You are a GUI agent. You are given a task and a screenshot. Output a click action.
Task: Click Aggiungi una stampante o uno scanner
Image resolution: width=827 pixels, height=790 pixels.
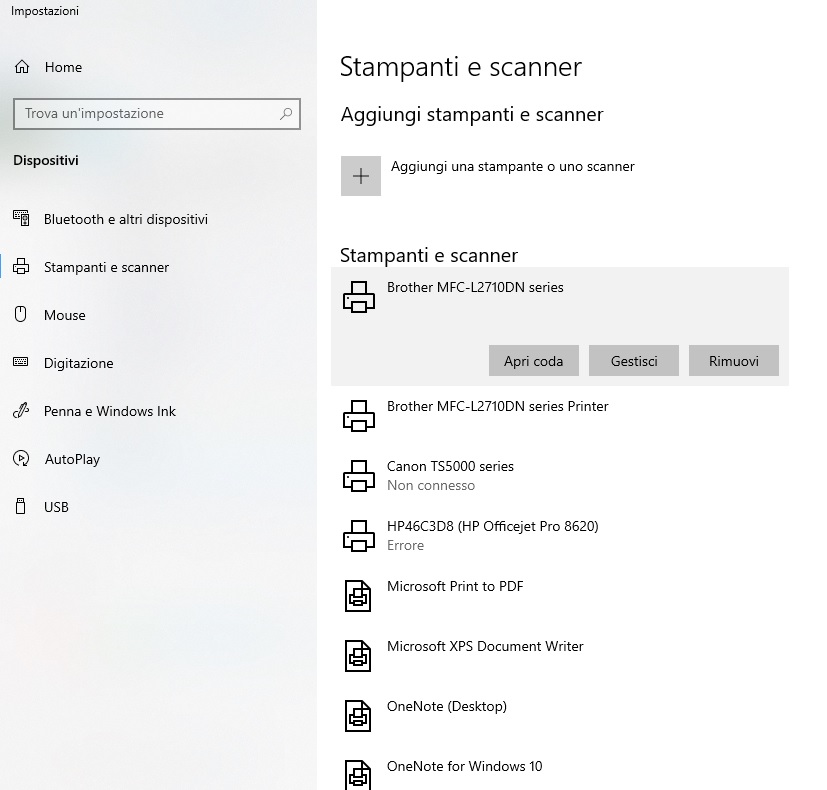512,166
